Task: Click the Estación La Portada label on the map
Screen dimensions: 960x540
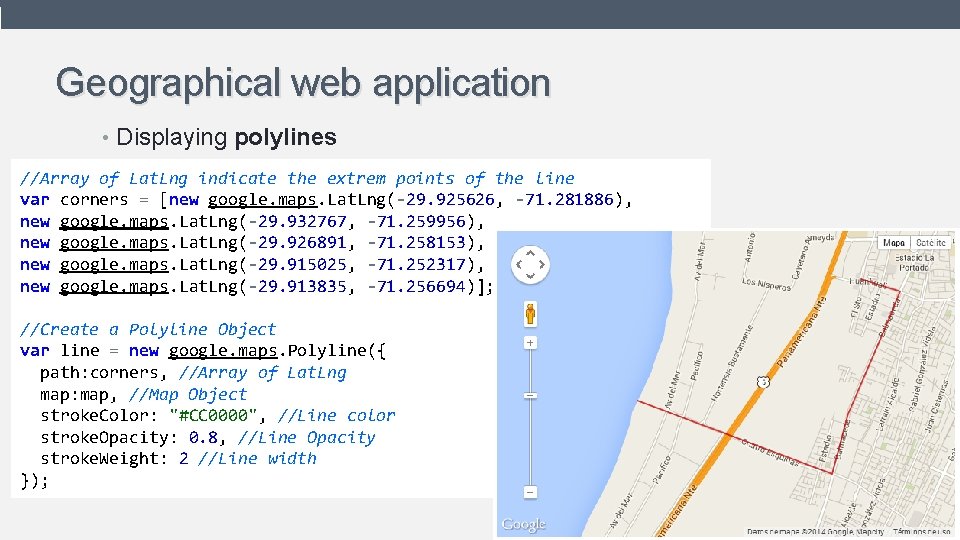Action: 914,263
